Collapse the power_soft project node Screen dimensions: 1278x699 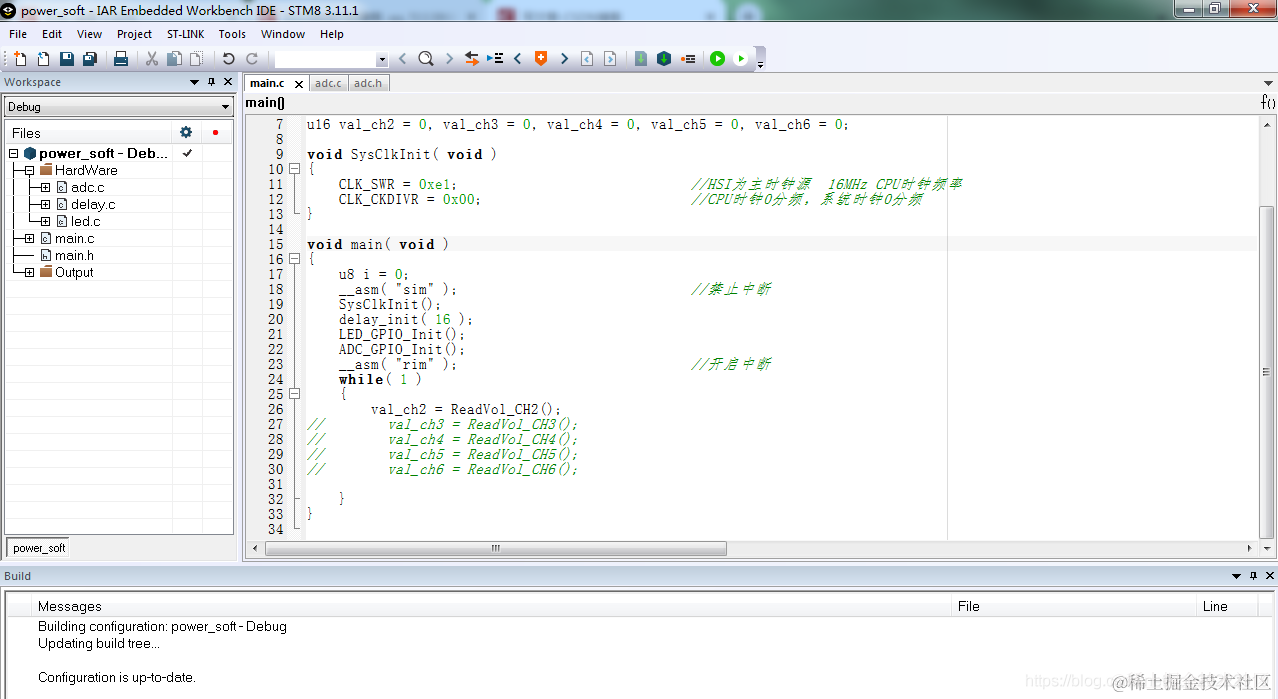(13, 153)
